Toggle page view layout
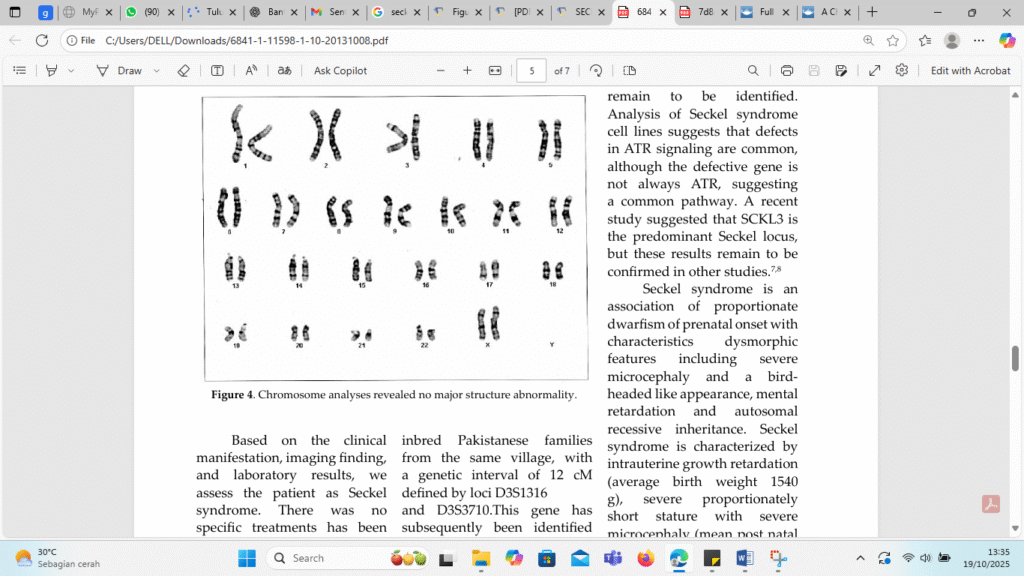1024x576 pixels. (x=629, y=71)
